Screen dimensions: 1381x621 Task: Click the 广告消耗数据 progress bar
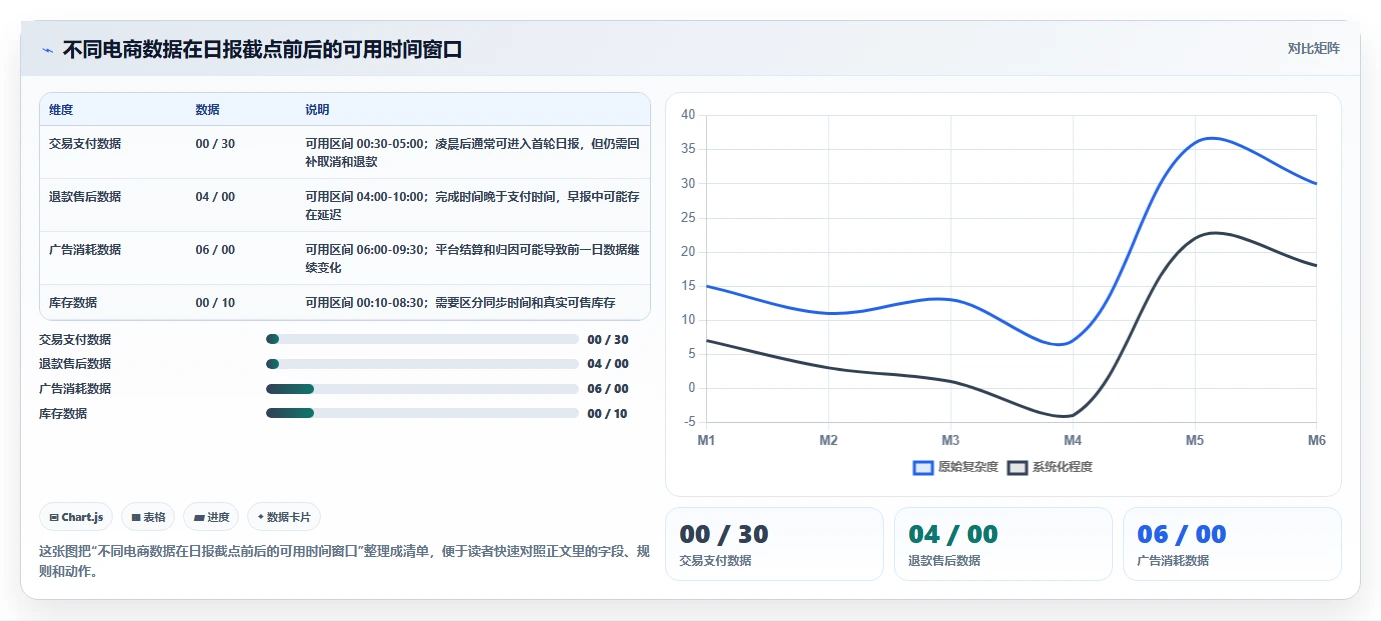[x=422, y=389]
